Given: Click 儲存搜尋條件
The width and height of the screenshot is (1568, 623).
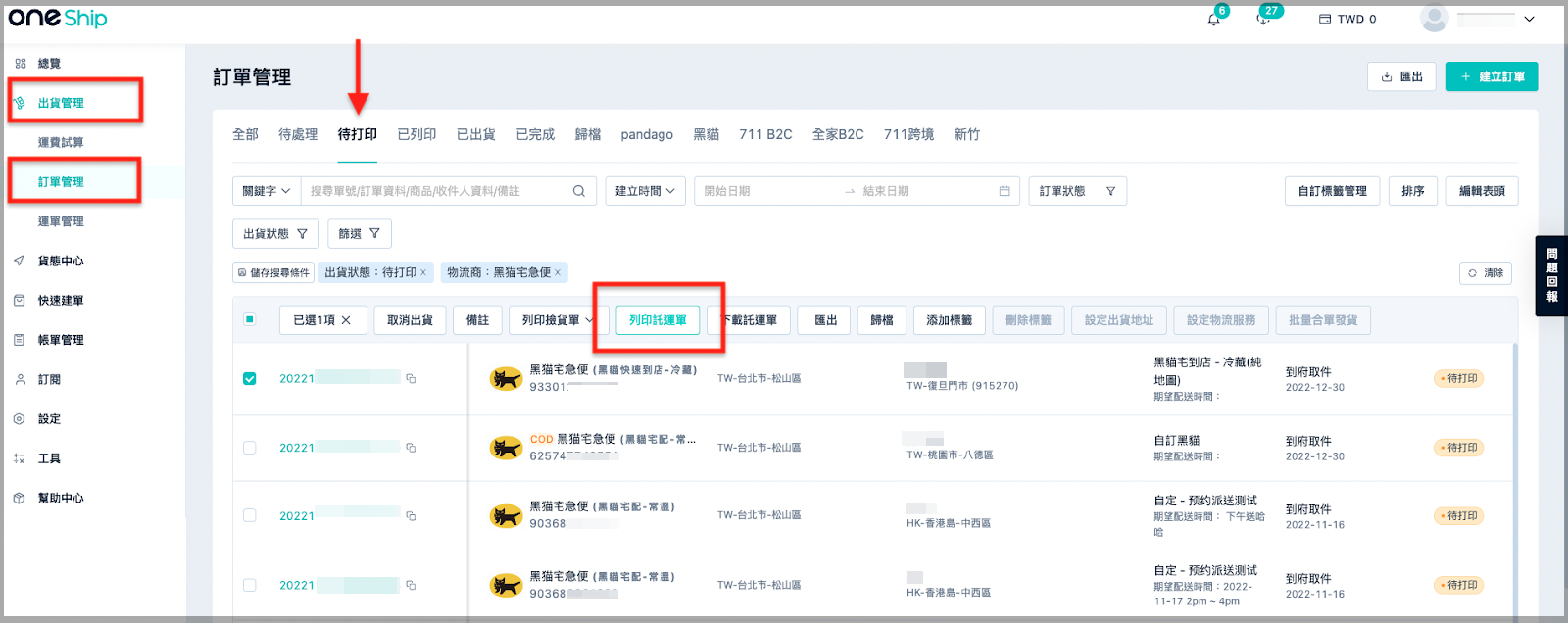Looking at the screenshot, I should point(273,272).
